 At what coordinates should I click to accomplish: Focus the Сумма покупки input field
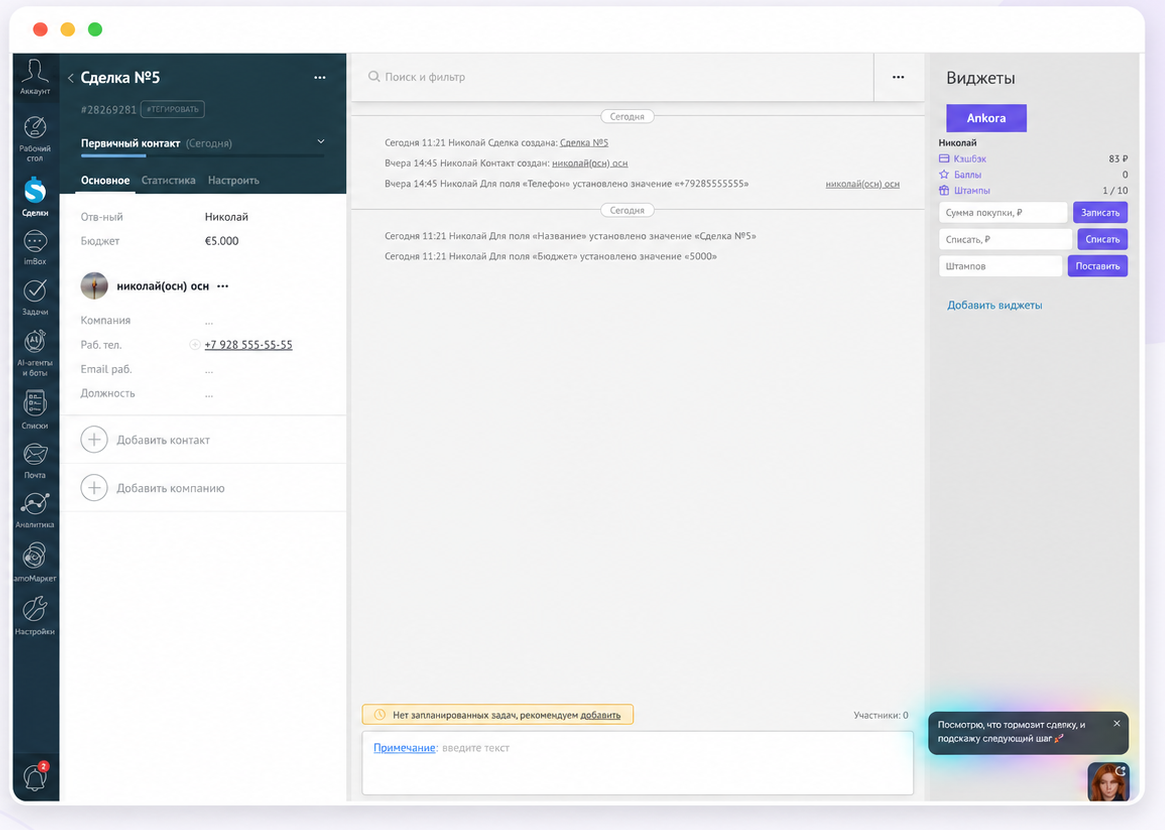click(x=1003, y=213)
